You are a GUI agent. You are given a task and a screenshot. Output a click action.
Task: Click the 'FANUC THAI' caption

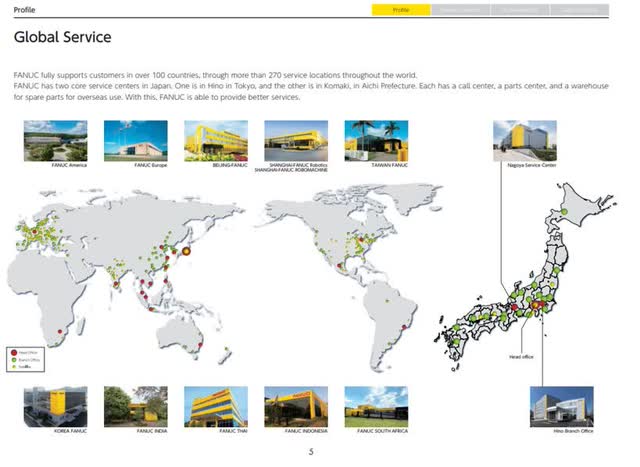click(233, 431)
